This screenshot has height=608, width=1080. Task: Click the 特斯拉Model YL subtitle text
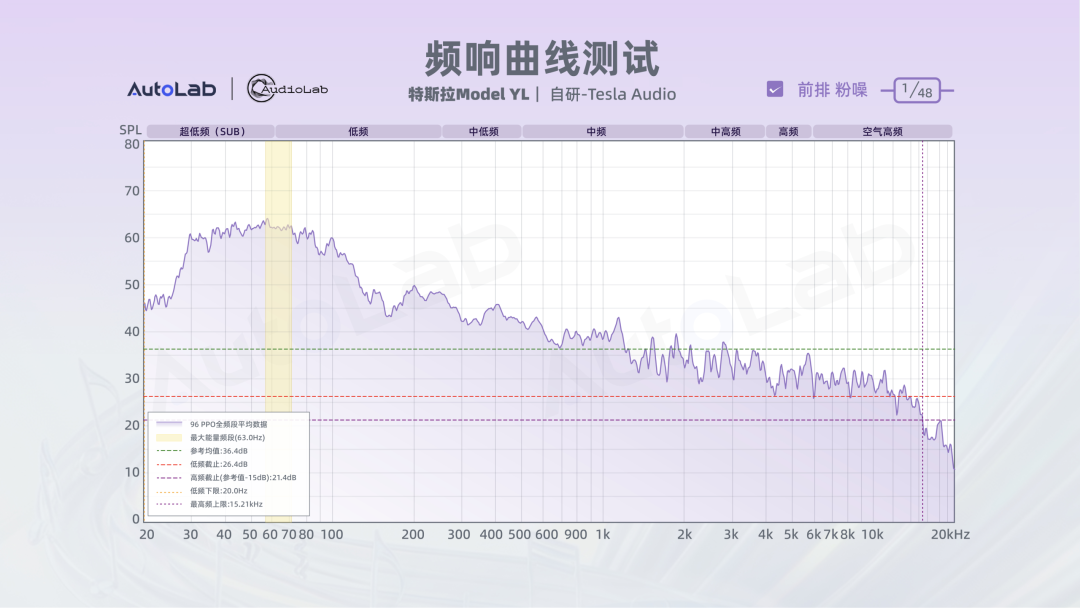pyautogui.click(x=468, y=94)
